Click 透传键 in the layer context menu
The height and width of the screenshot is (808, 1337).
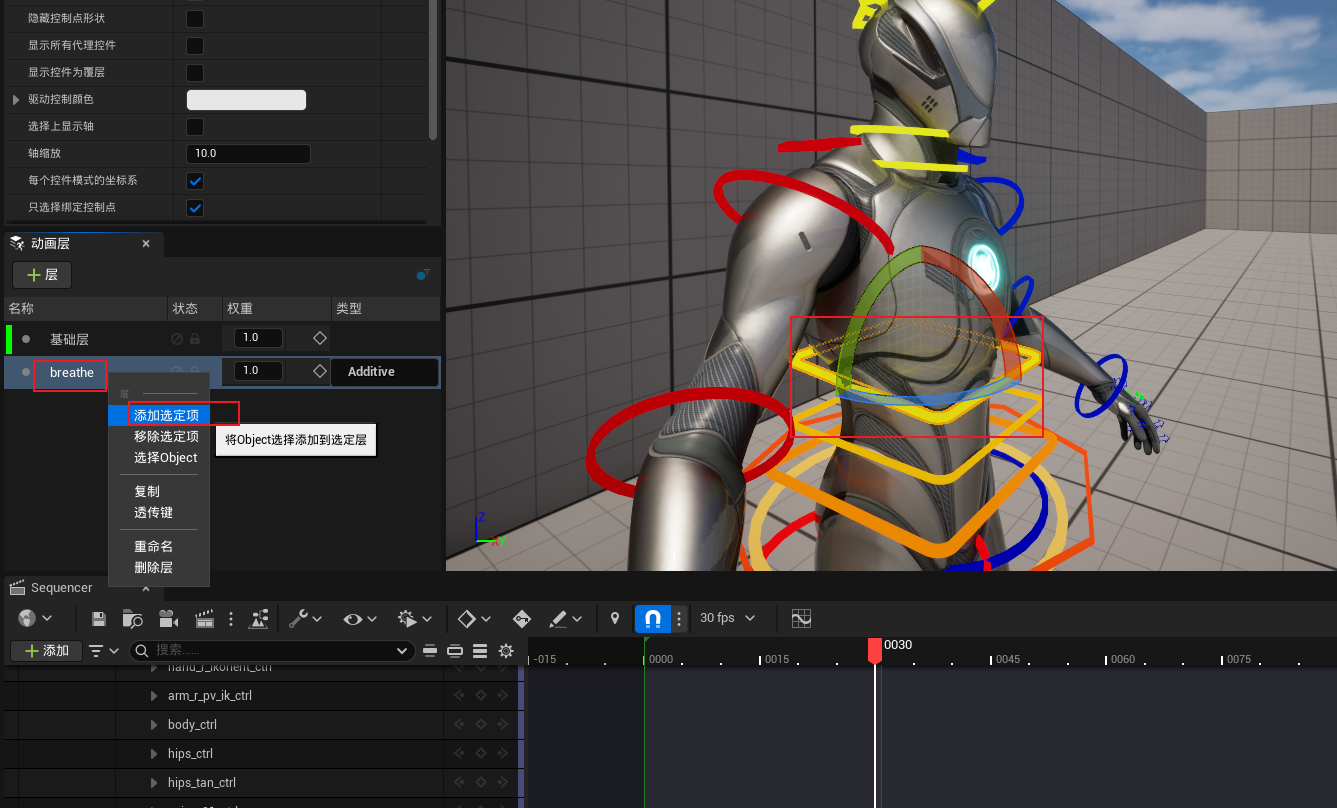pos(153,512)
